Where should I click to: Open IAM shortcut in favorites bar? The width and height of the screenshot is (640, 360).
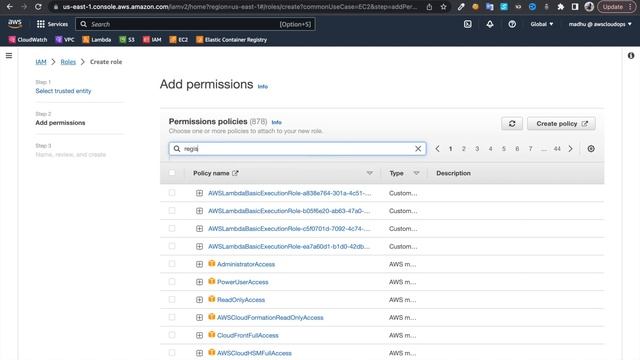pyautogui.click(x=152, y=40)
